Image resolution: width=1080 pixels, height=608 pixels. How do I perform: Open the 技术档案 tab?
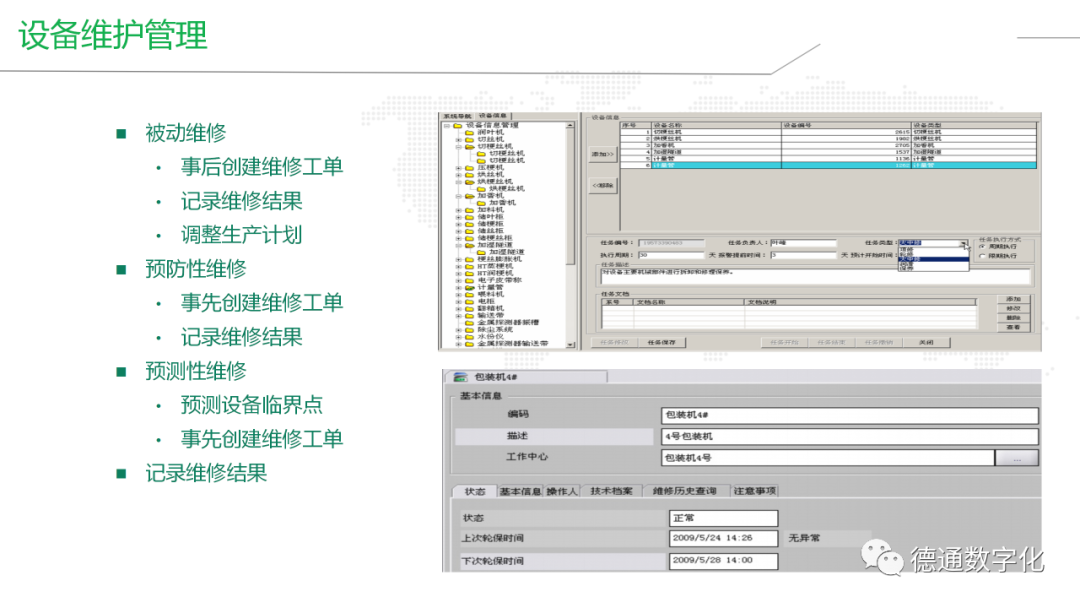tap(611, 491)
